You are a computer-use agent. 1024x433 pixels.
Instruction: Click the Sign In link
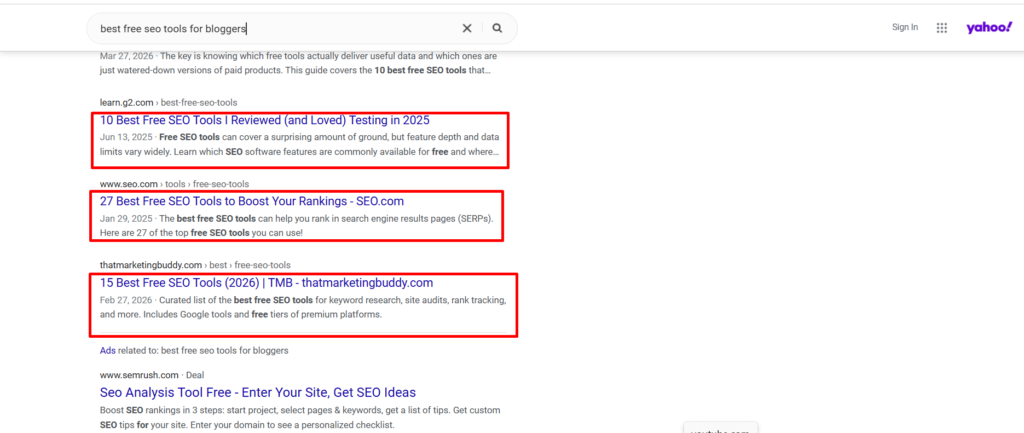pyautogui.click(x=904, y=27)
